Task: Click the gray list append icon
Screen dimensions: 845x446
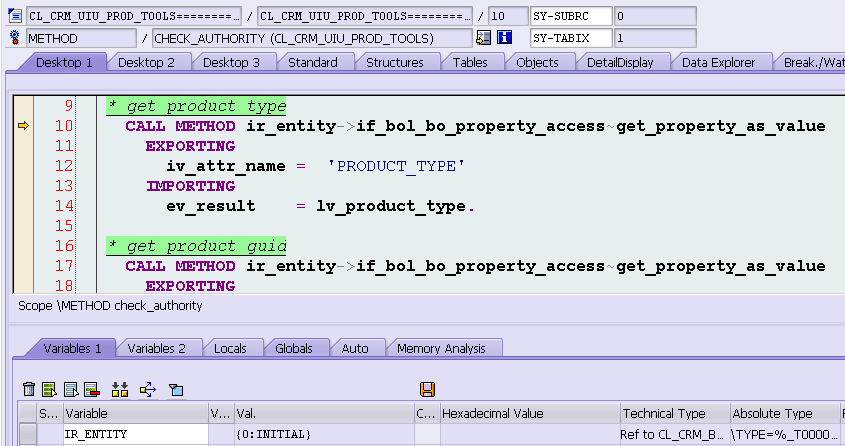Action: [71, 389]
